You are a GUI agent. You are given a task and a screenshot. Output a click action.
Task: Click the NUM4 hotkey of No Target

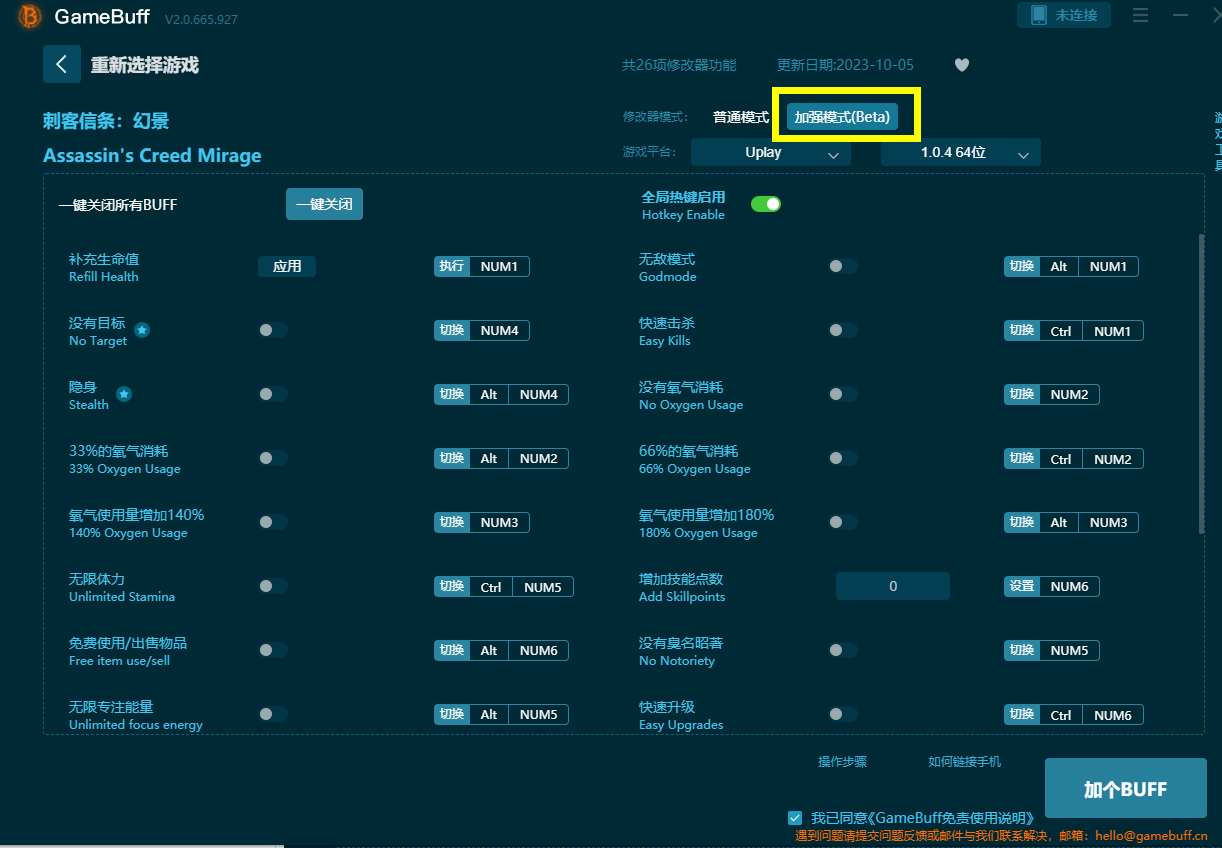499,330
